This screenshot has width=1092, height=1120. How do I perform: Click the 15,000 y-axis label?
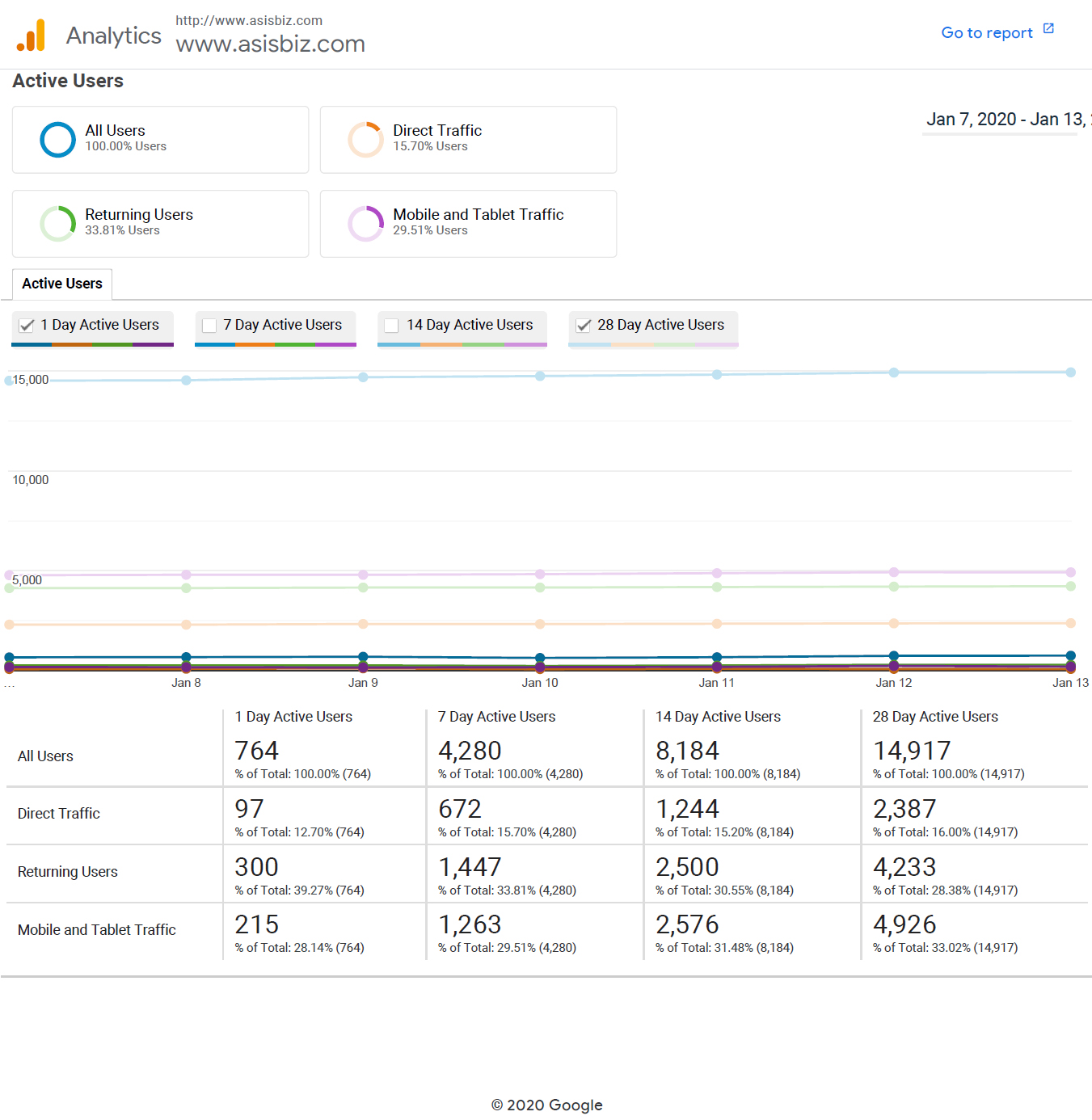point(31,380)
